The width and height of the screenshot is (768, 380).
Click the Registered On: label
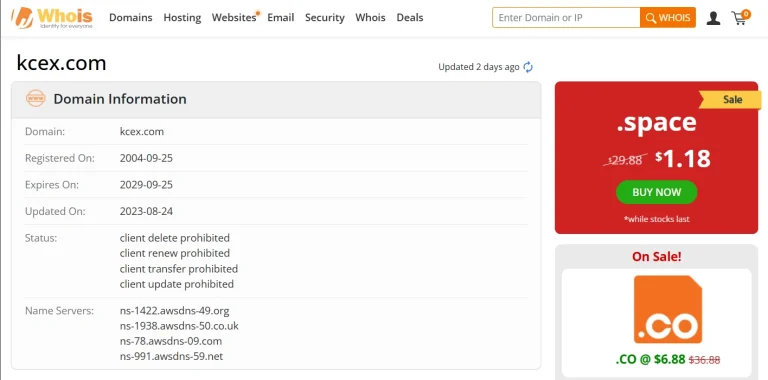60,158
